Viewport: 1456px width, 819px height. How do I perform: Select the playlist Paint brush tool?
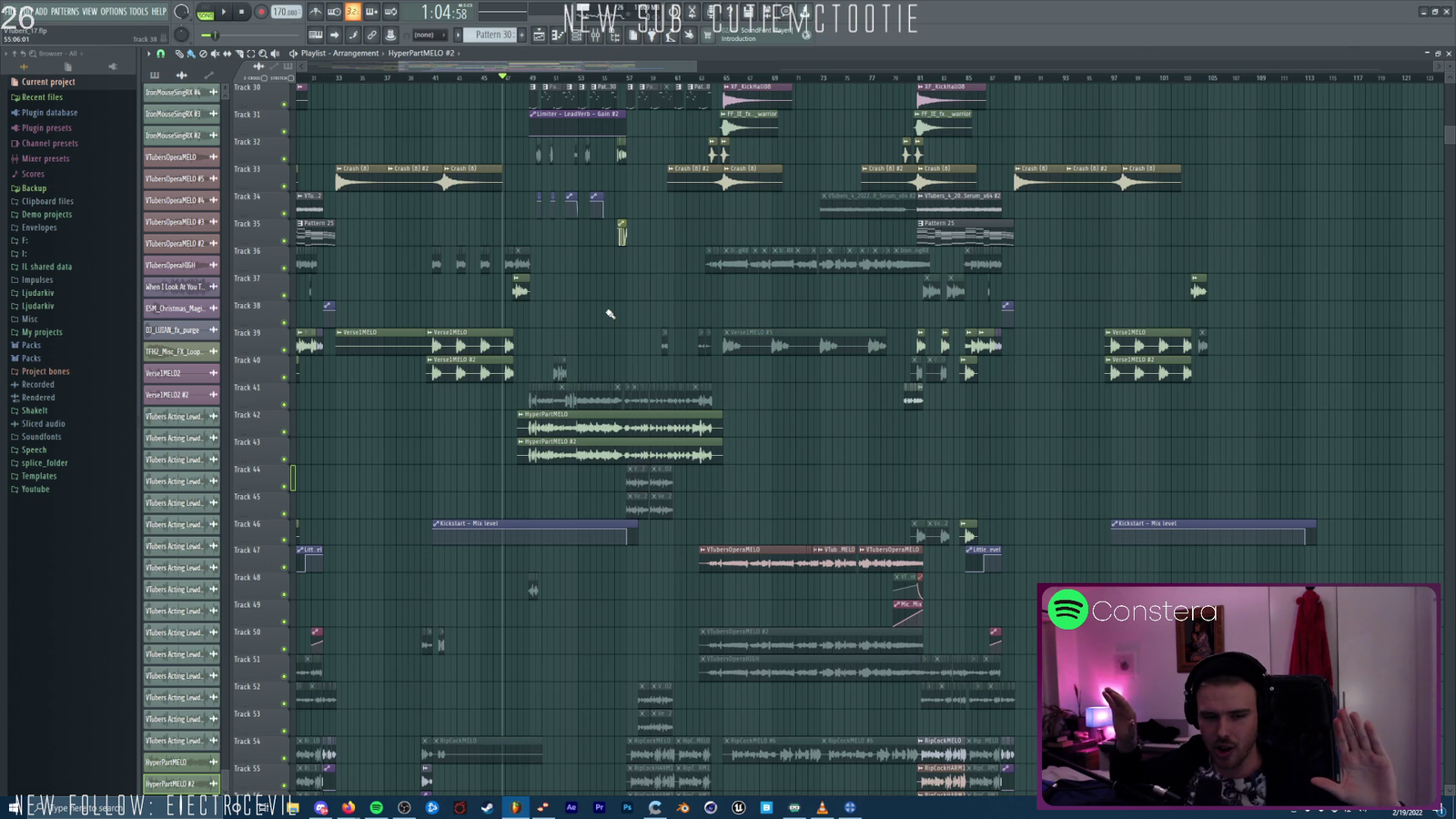[x=191, y=54]
